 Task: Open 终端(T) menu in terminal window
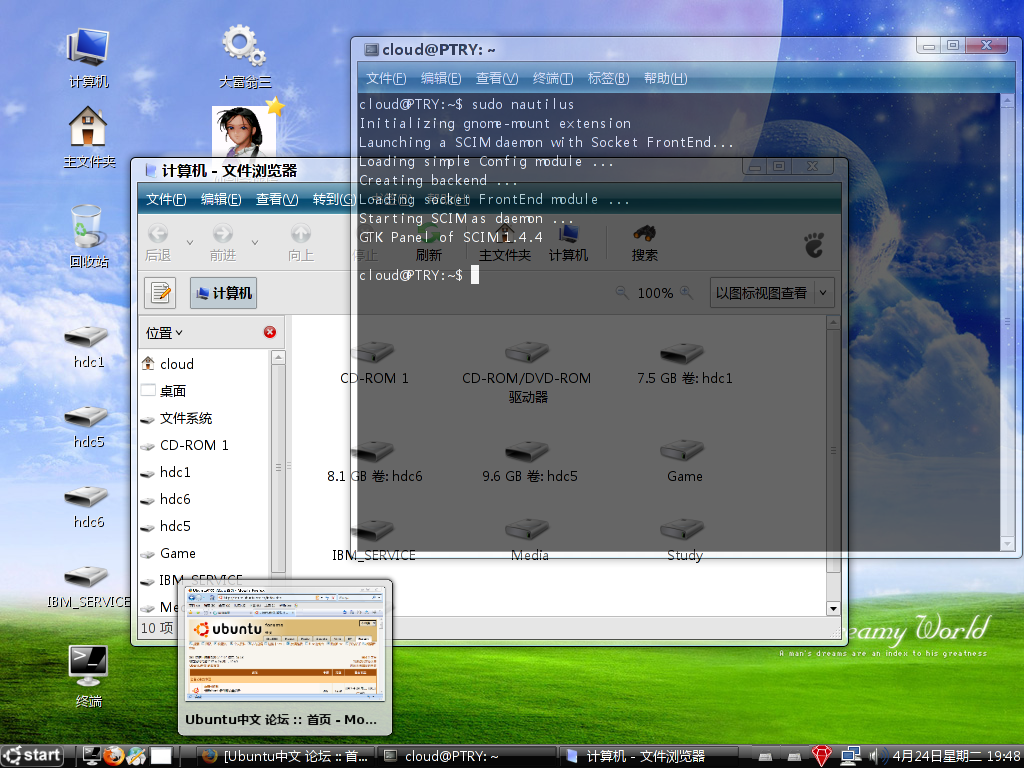552,78
